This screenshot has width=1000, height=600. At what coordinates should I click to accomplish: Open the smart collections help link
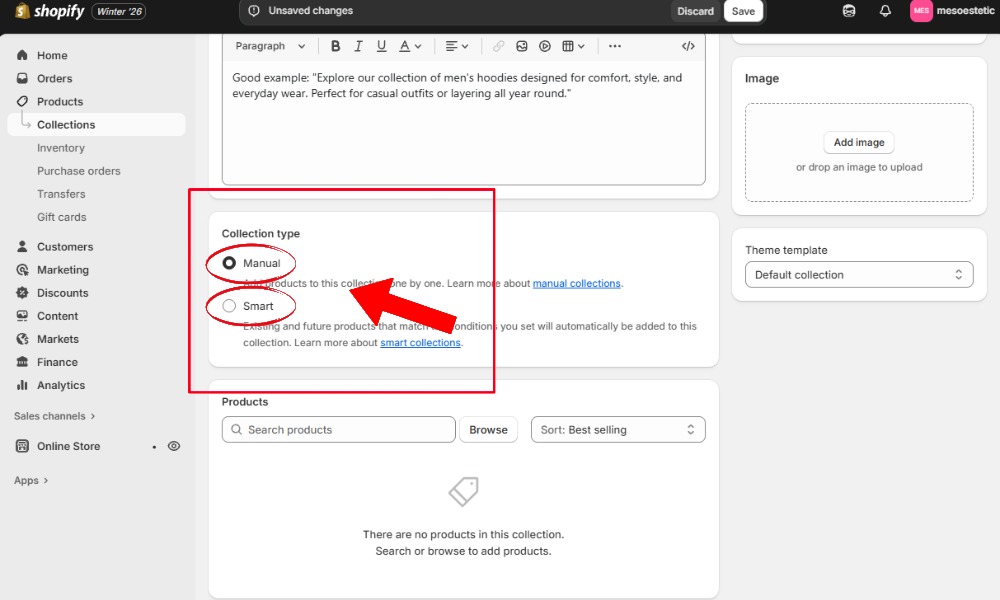click(x=420, y=343)
